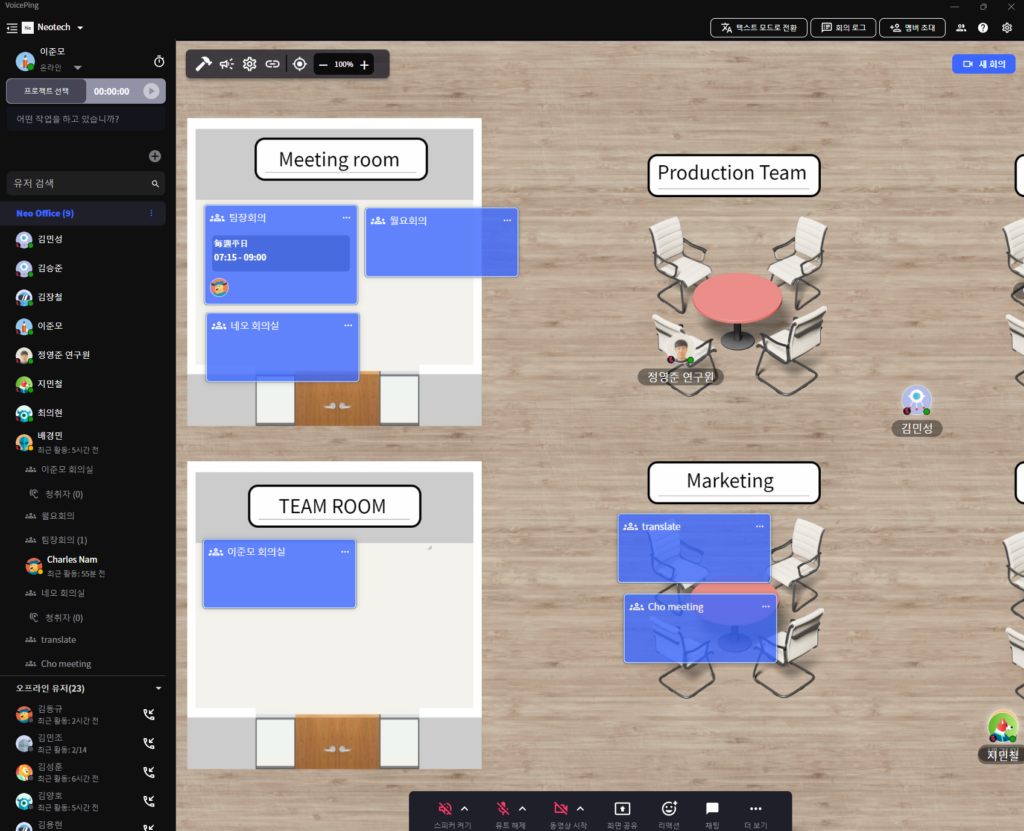The image size is (1024, 831).
Task: Select the hammer tool on the map toolbar
Action: (204, 63)
